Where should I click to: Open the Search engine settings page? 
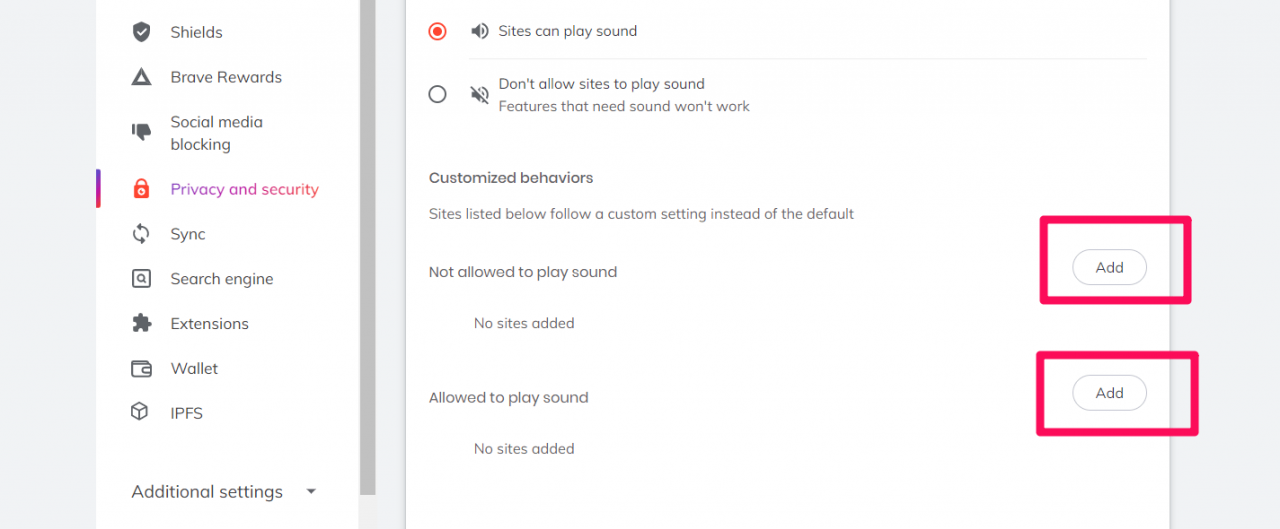(x=221, y=279)
